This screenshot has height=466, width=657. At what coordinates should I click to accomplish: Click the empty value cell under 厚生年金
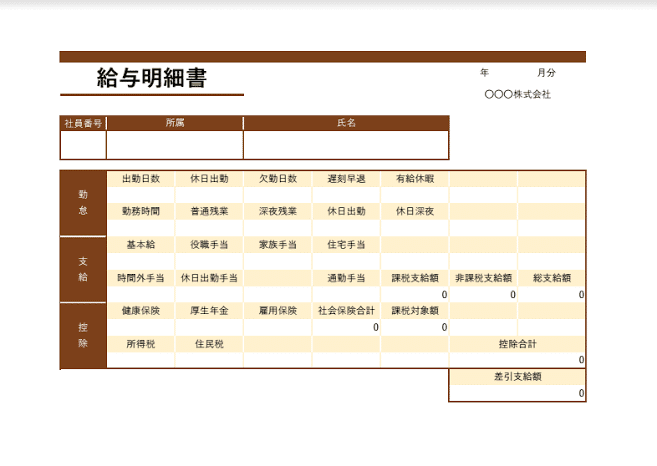(209, 327)
